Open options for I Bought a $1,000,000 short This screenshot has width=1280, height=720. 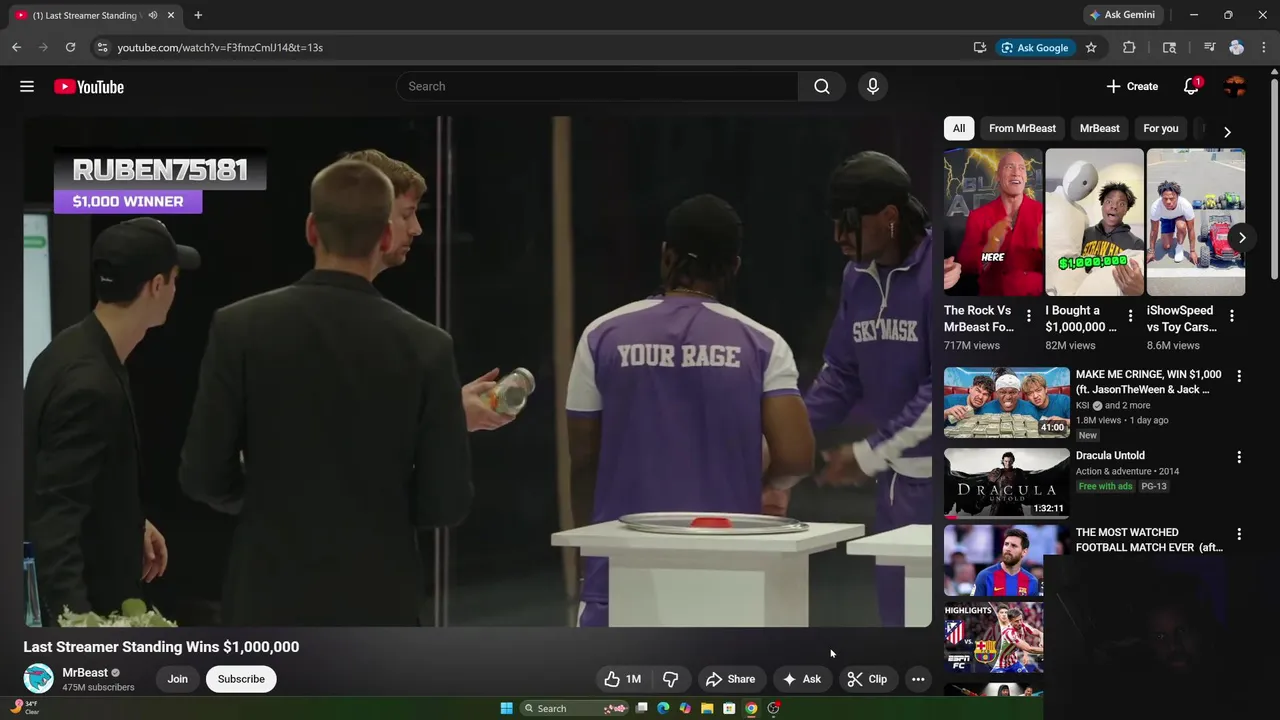pyautogui.click(x=1130, y=316)
